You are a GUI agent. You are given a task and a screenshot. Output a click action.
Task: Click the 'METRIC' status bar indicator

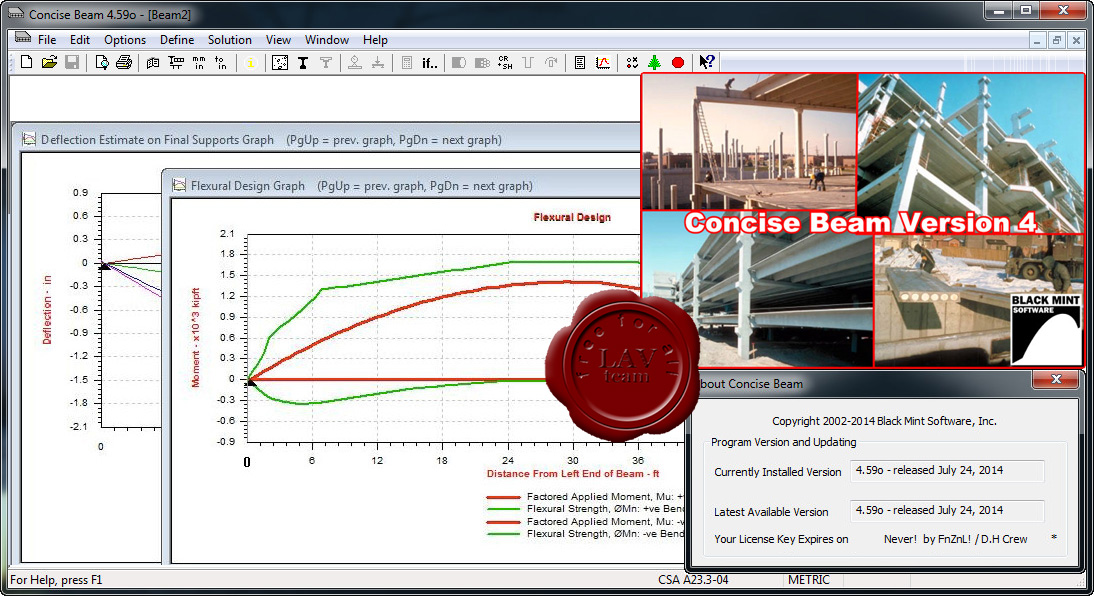click(809, 580)
